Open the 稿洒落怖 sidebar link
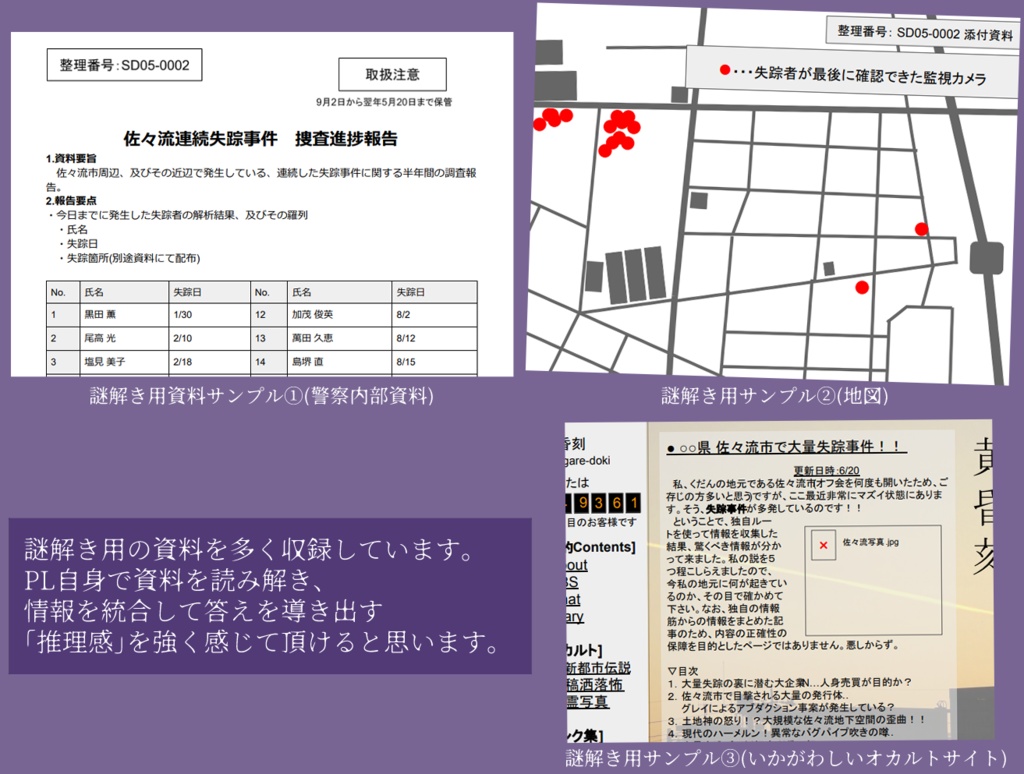 pyautogui.click(x=594, y=685)
